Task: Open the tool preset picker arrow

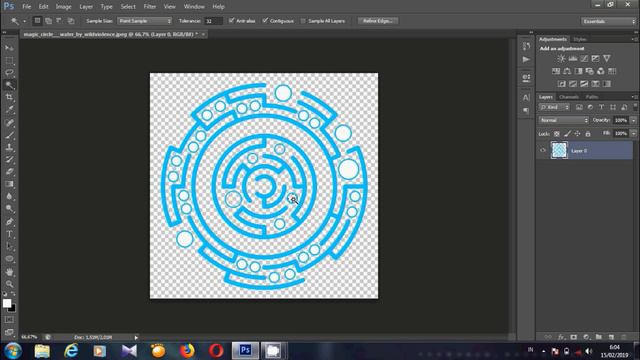Action: [24, 21]
